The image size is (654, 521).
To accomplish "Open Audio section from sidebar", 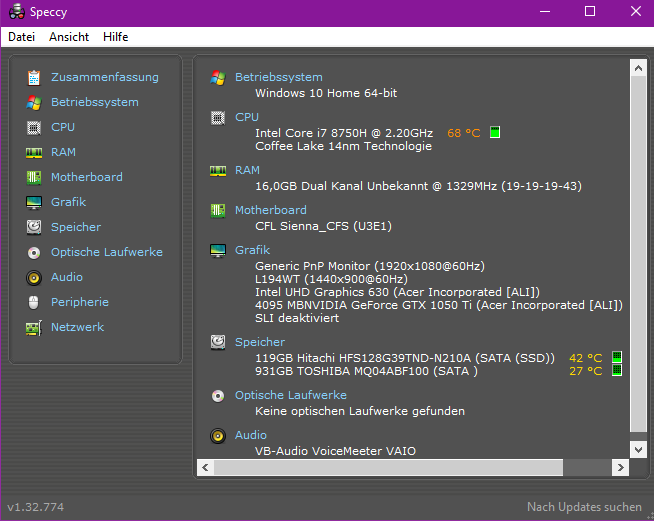I will pyautogui.click(x=67, y=277).
